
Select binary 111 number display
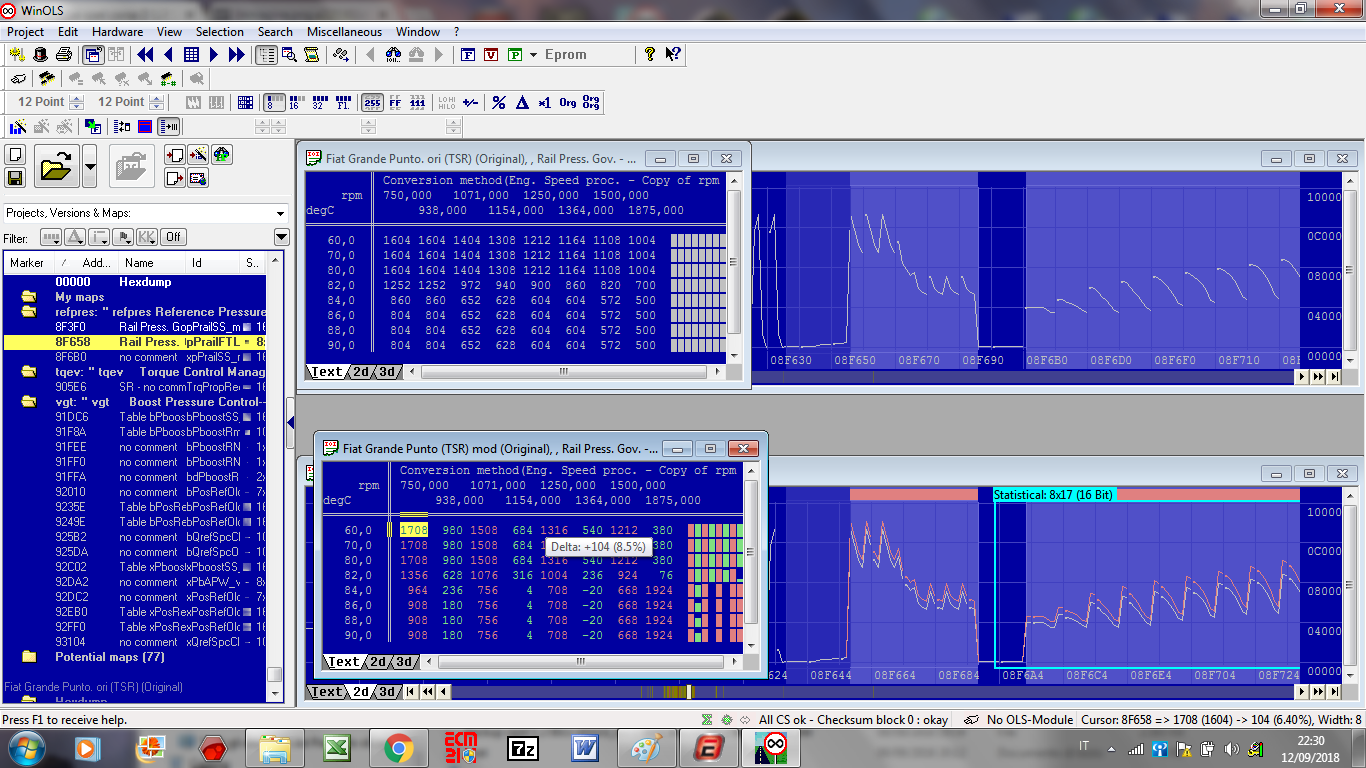pyautogui.click(x=418, y=102)
